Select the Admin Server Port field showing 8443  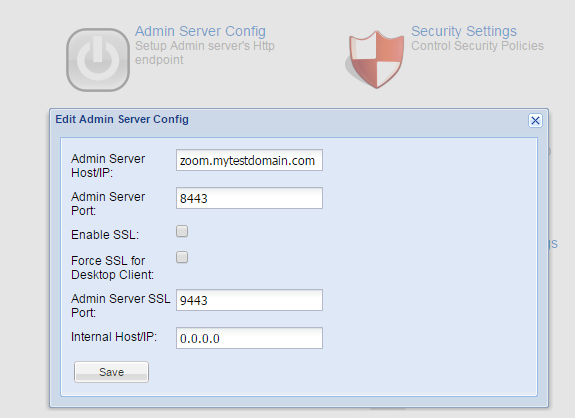pos(249,198)
